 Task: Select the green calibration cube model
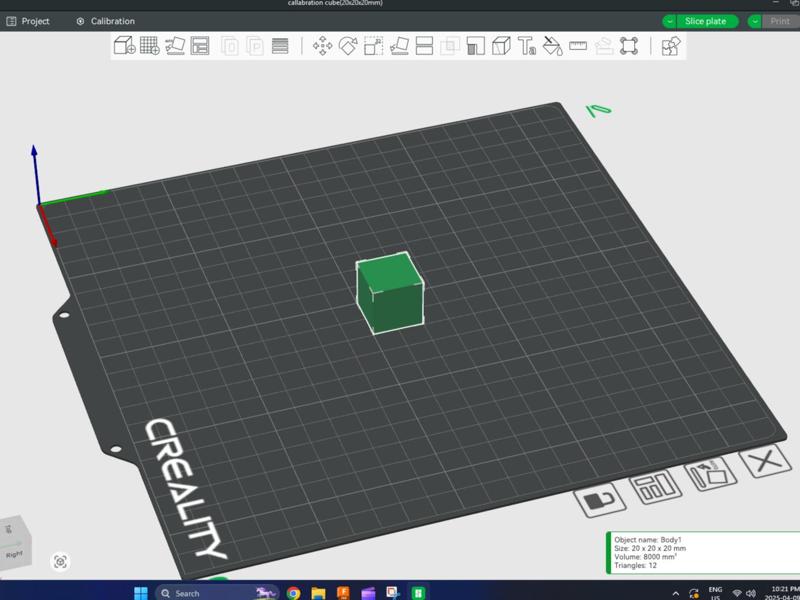tap(390, 293)
